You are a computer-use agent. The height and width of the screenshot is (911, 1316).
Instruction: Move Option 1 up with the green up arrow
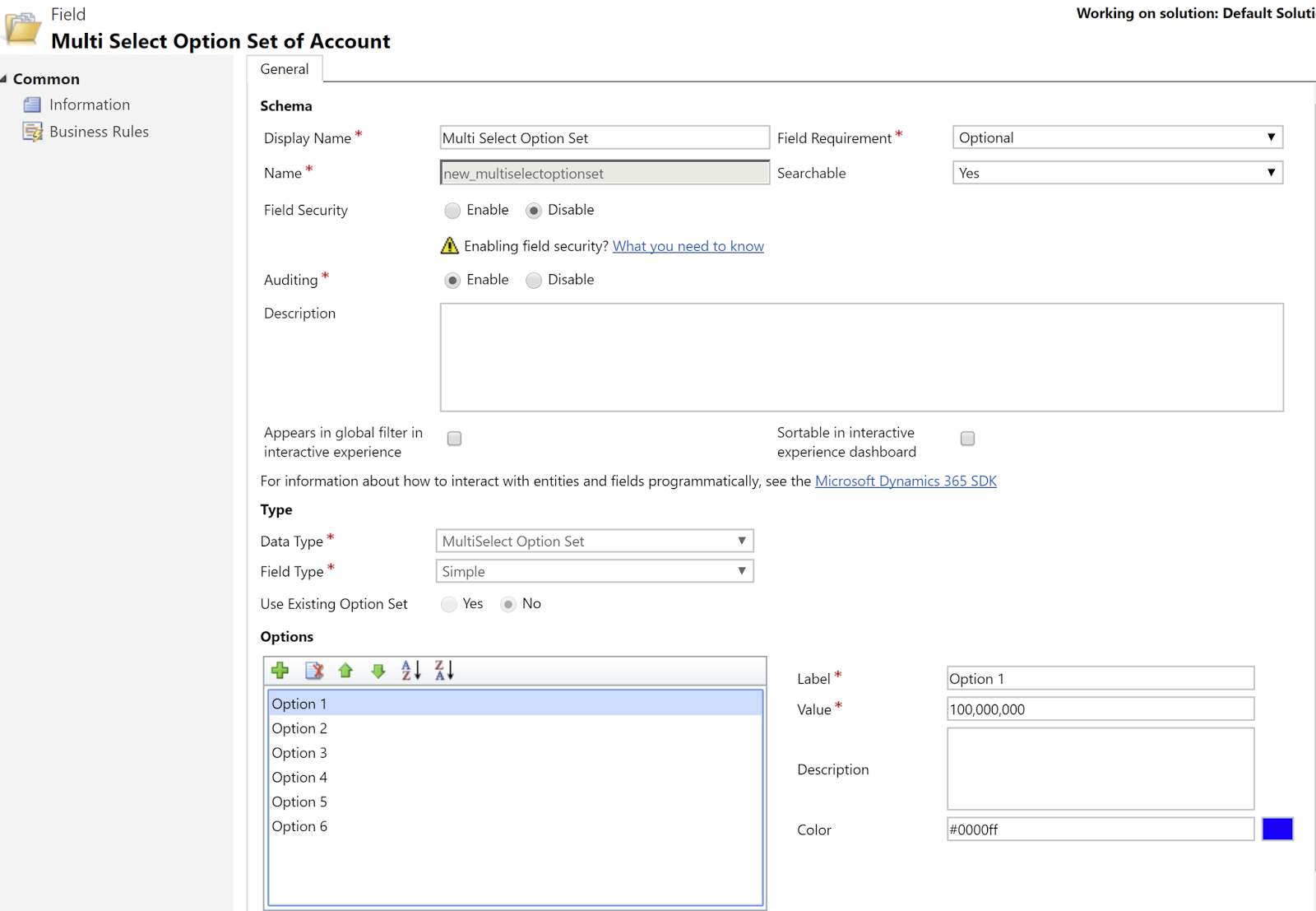point(345,671)
